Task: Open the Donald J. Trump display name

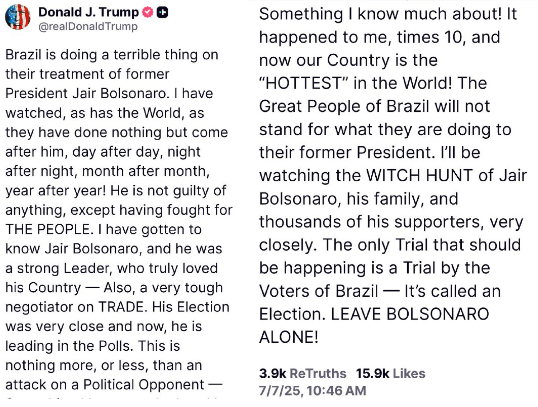Action: pyautogui.click(x=88, y=12)
